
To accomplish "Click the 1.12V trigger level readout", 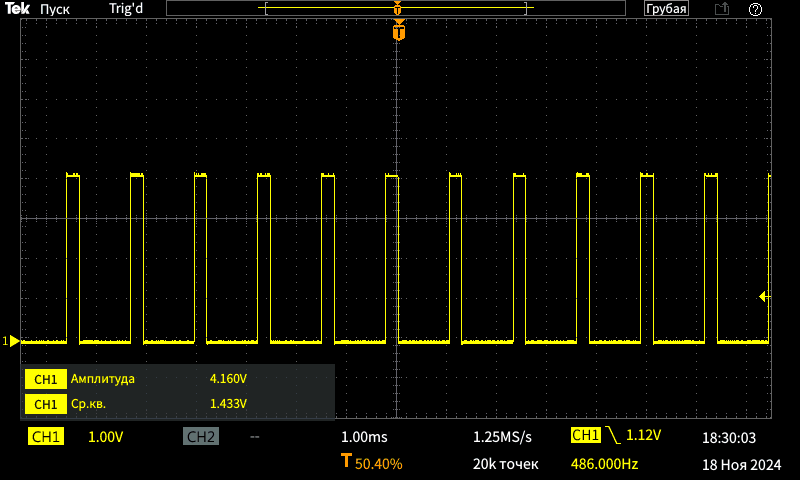I will (643, 435).
